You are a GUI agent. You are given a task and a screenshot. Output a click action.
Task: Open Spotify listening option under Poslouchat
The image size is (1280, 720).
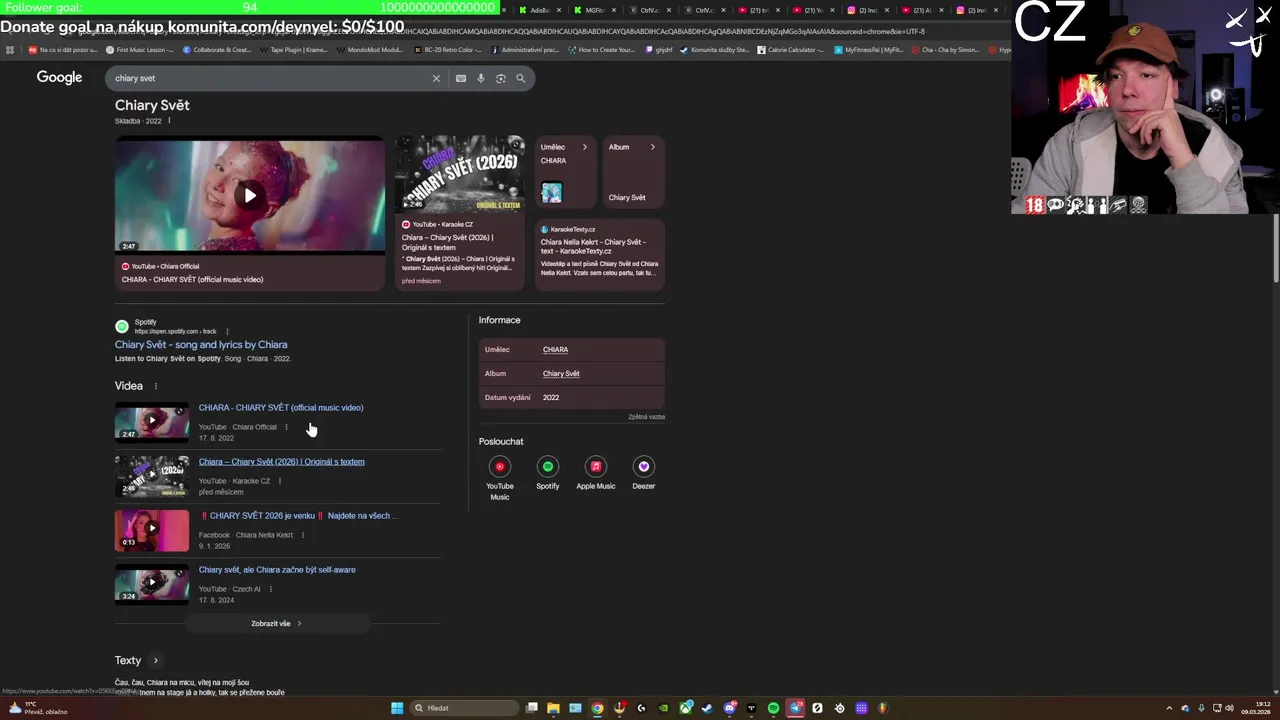(x=548, y=474)
